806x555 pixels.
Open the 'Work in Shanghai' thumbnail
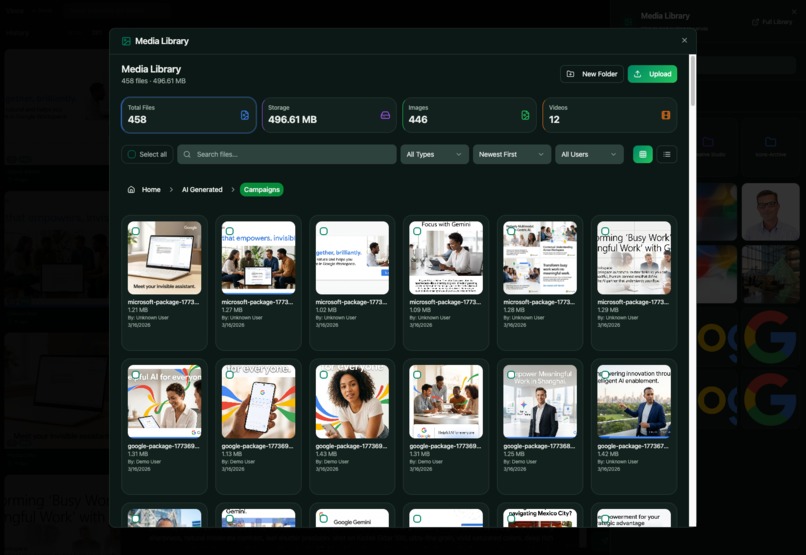pos(540,402)
